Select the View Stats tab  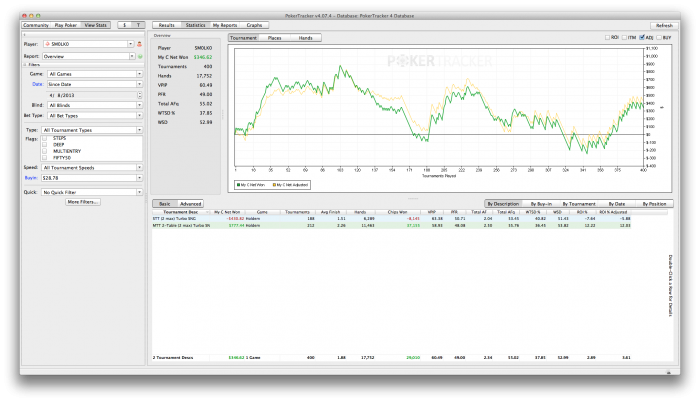[x=96, y=25]
